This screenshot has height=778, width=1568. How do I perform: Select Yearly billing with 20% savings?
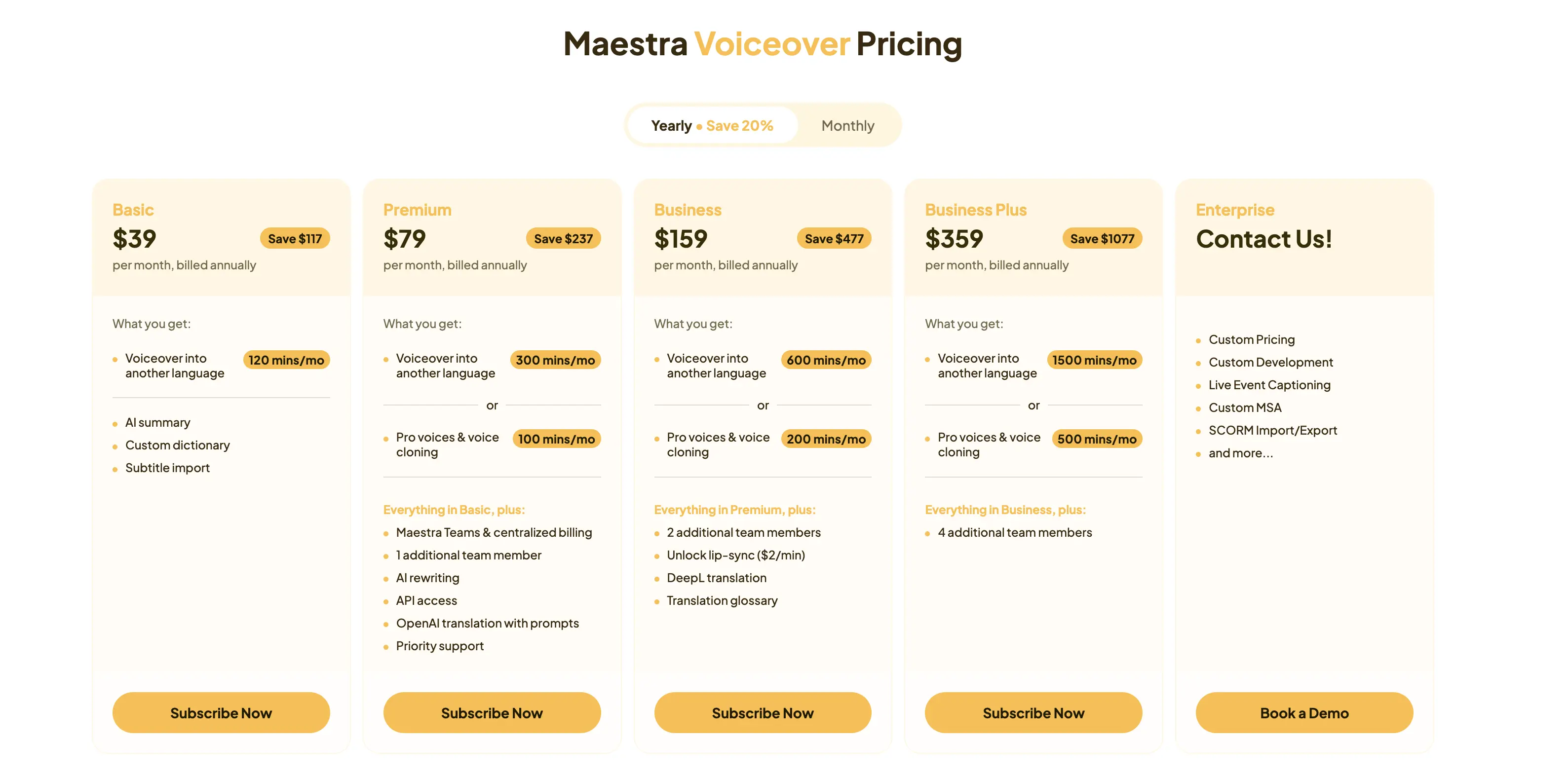coord(712,125)
